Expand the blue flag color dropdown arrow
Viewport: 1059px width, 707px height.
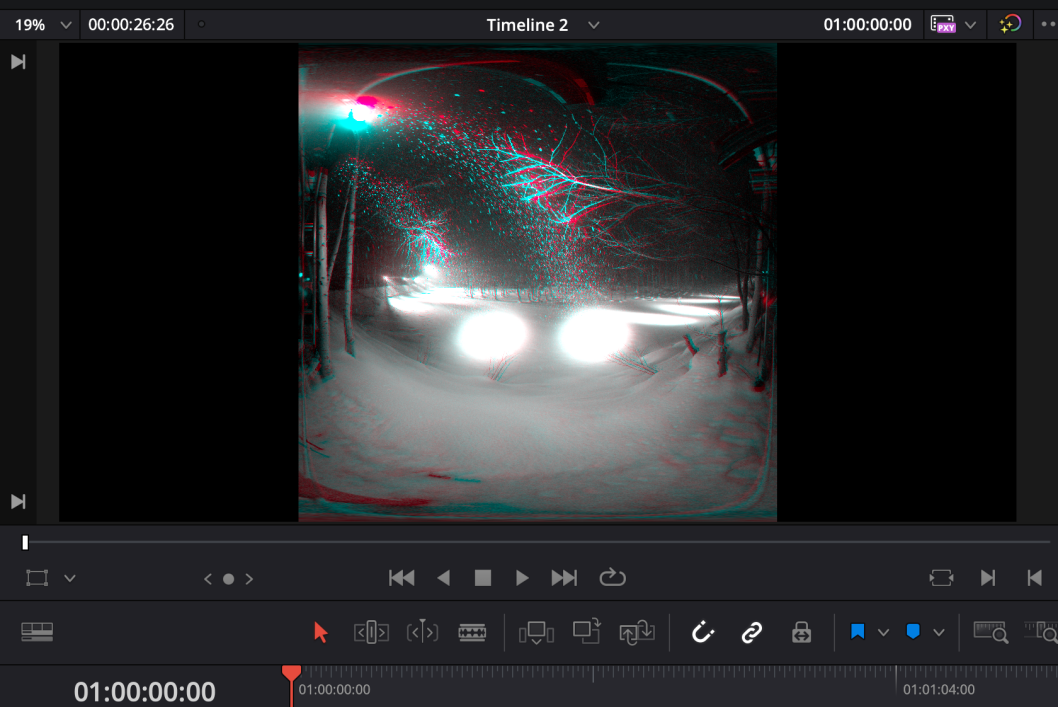tap(883, 632)
